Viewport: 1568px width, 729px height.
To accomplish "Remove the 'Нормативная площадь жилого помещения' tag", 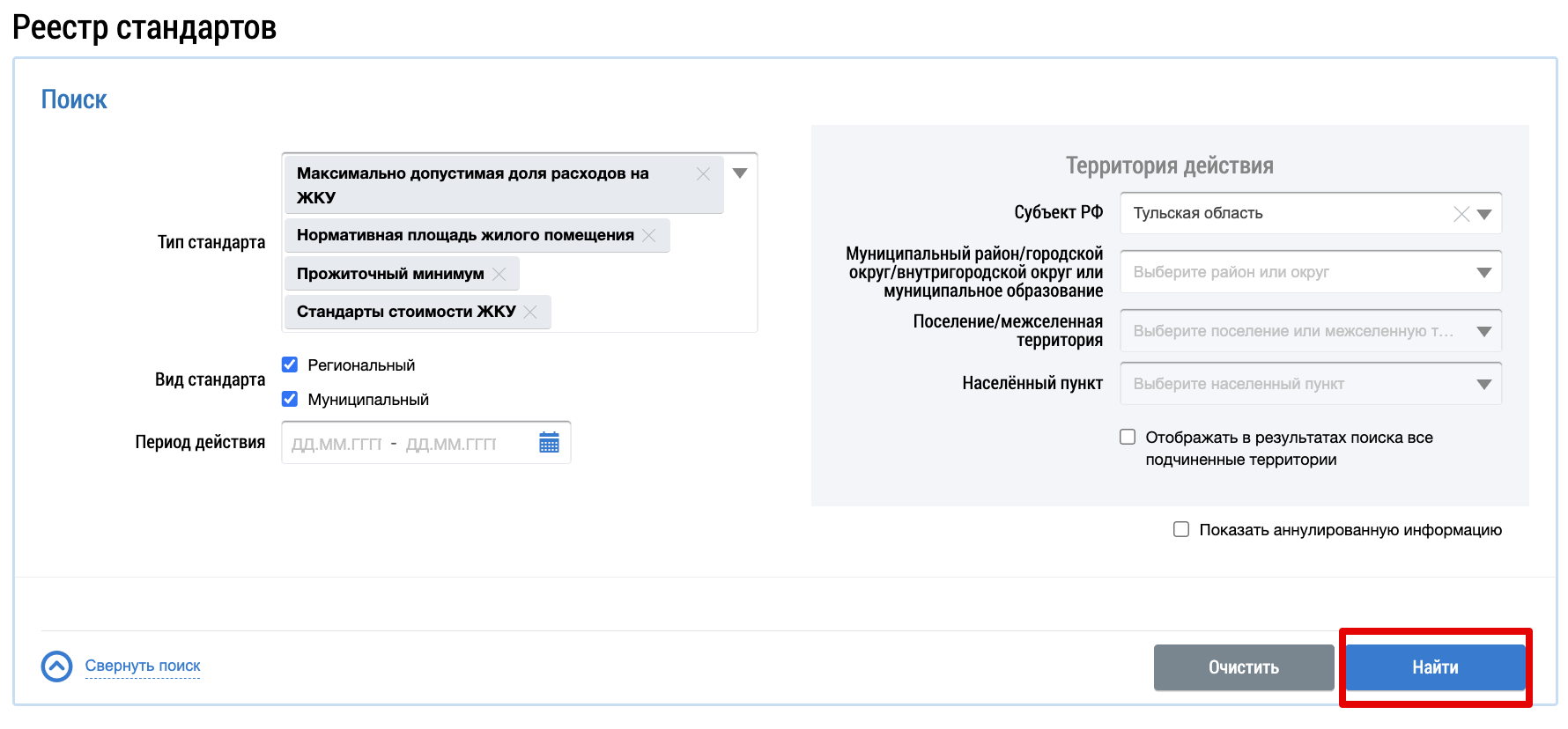I will pos(649,235).
